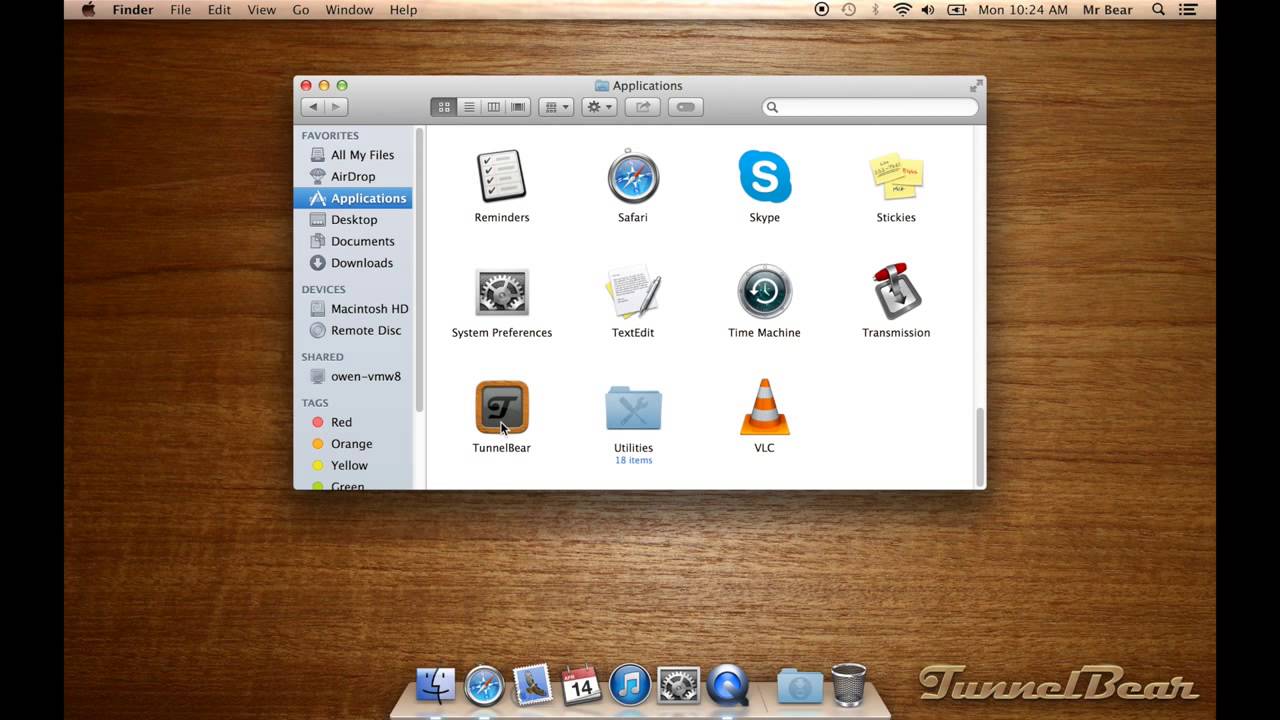The height and width of the screenshot is (720, 1280).
Task: Open the Mail stamp icon in Dock
Action: pyautogui.click(x=533, y=686)
